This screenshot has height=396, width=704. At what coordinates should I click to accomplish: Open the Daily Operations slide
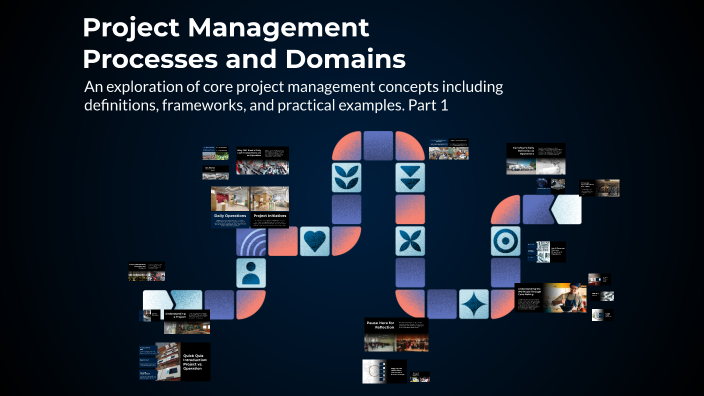click(x=230, y=207)
